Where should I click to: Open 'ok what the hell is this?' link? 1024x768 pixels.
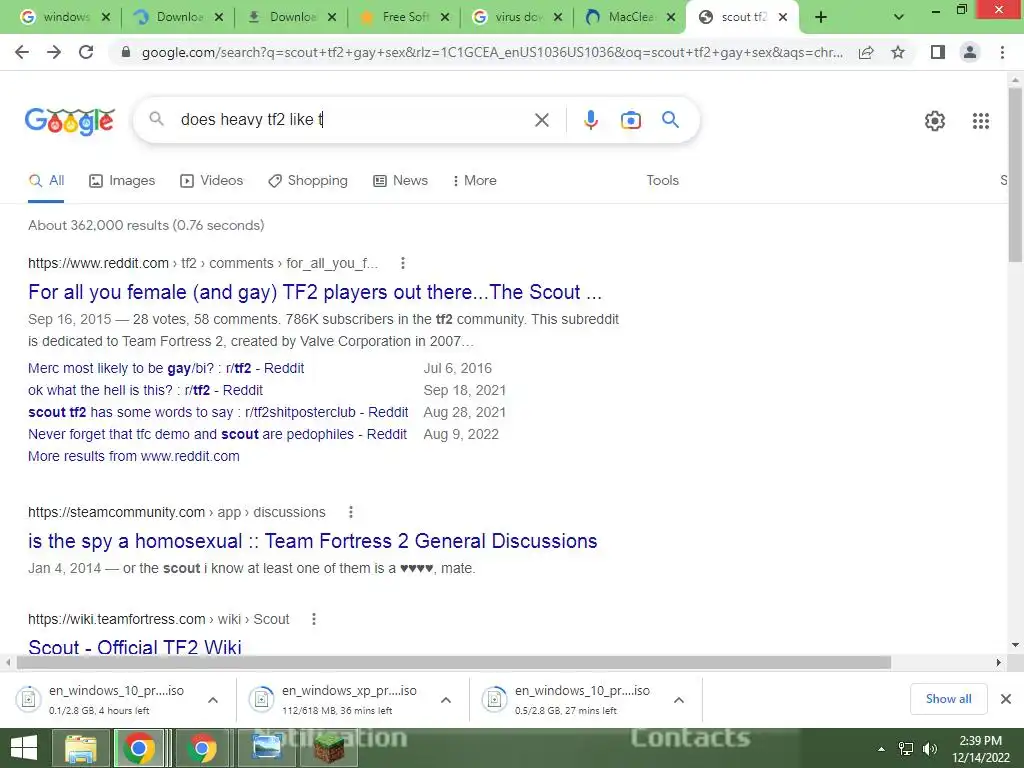tap(145, 391)
